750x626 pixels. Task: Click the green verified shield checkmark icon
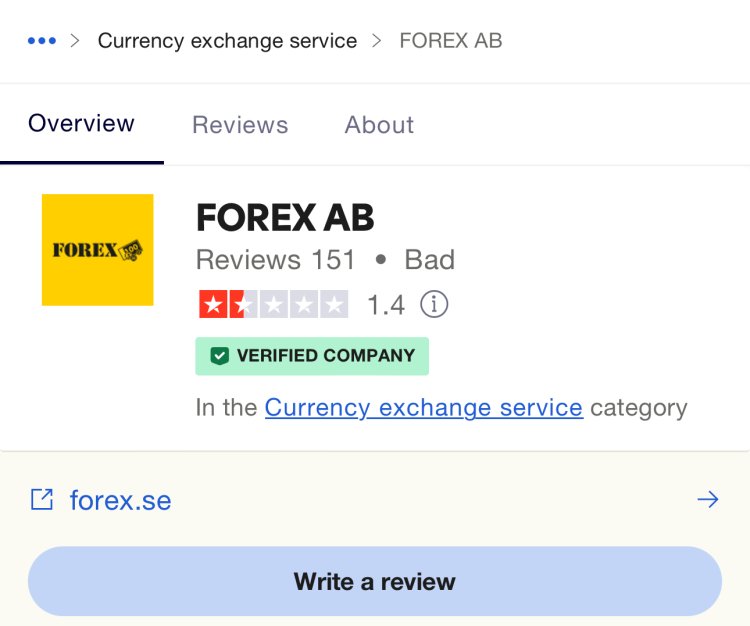[x=219, y=356]
